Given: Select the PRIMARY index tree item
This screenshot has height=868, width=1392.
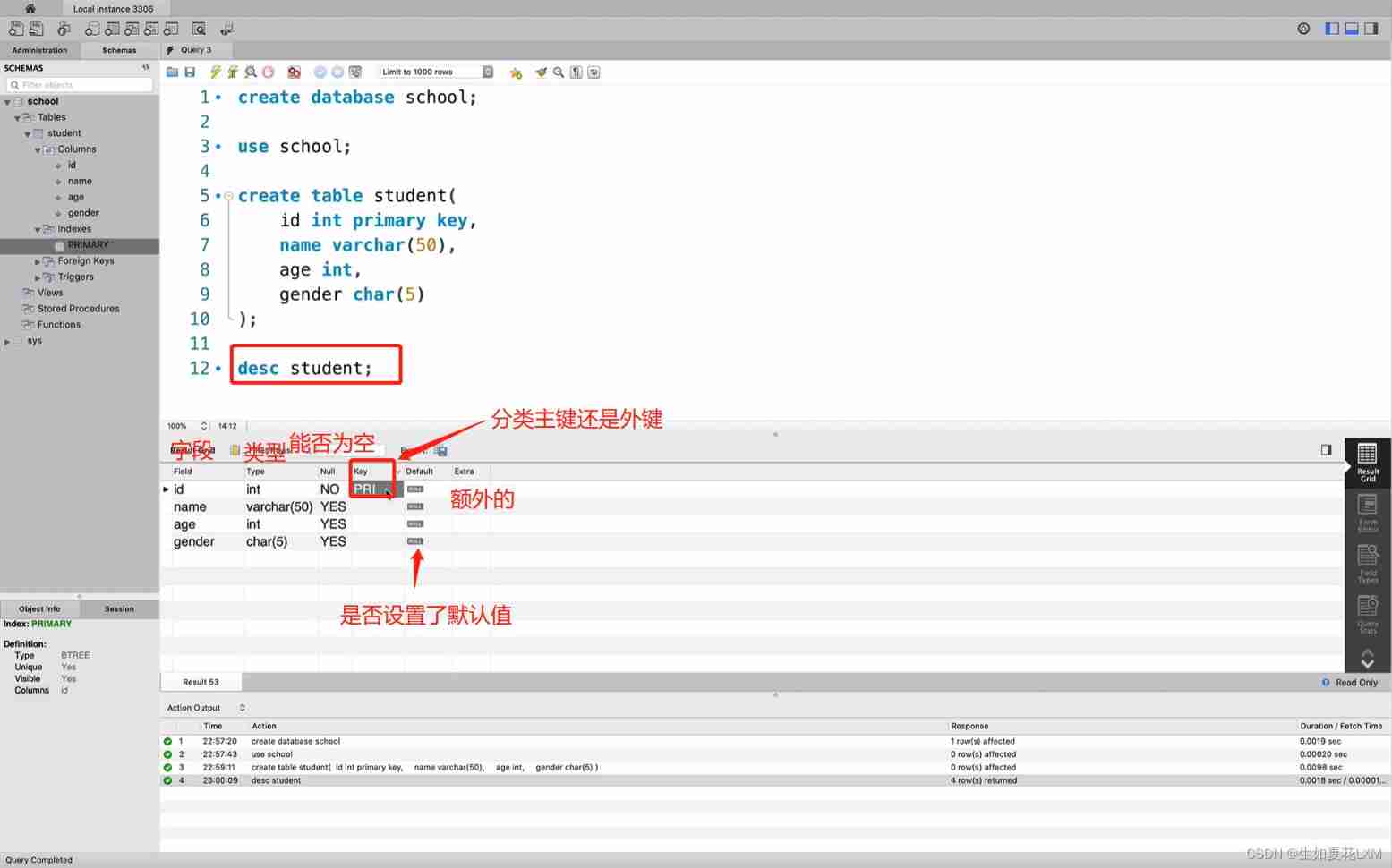Looking at the screenshot, I should coord(88,245).
